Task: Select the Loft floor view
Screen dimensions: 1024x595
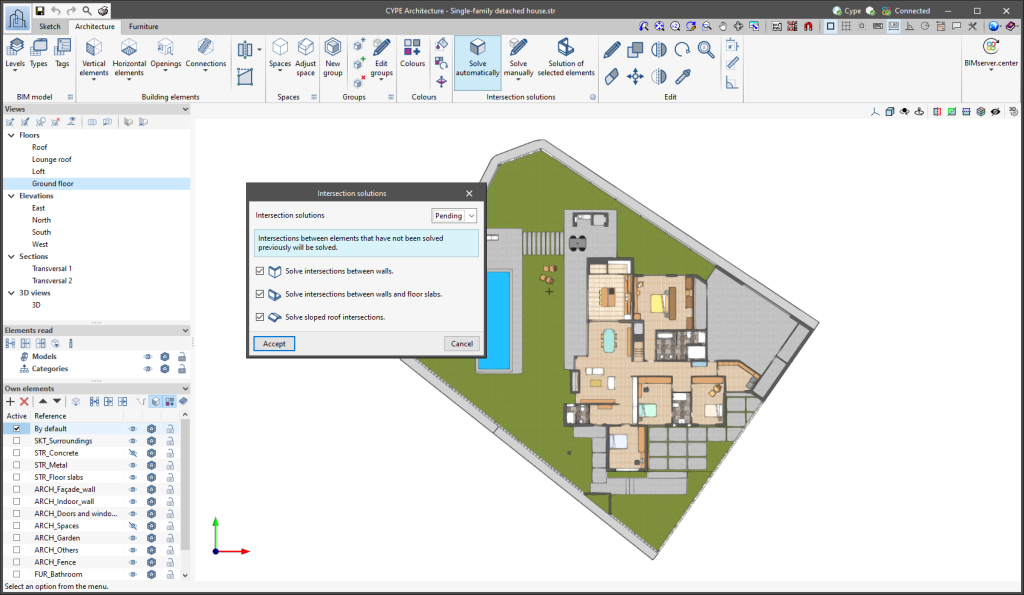Action: (39, 171)
